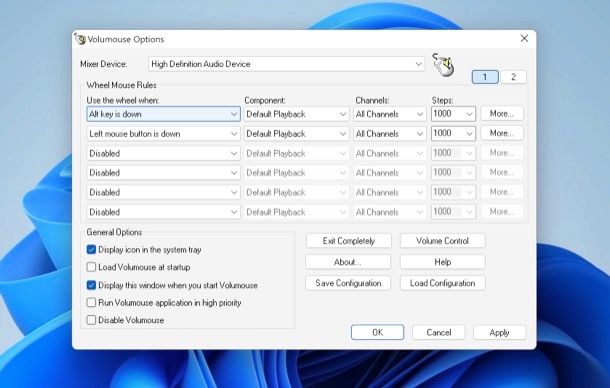Open Steps dropdown for Left mouse button rule

coord(453,133)
